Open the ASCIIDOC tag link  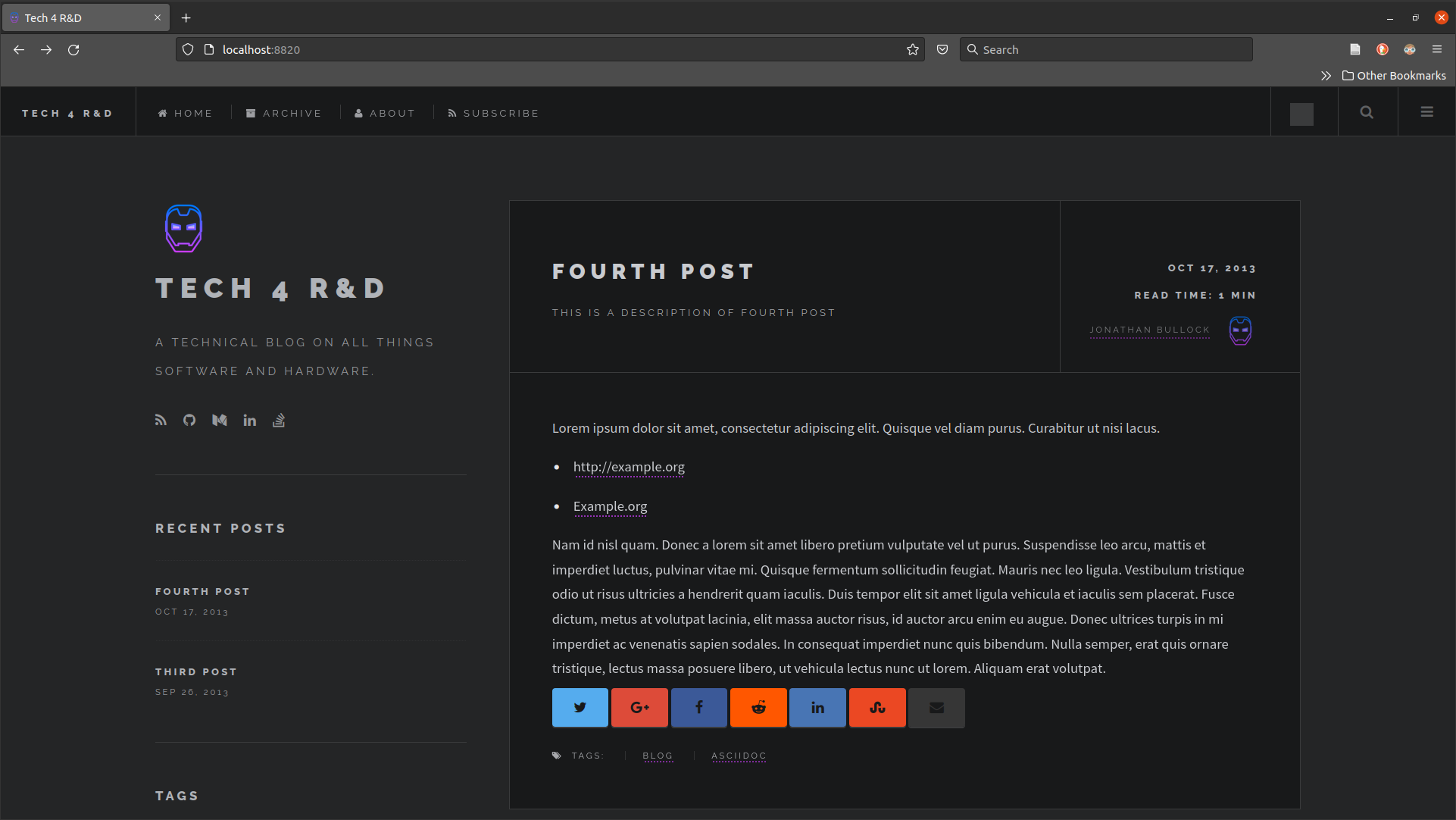(x=739, y=756)
